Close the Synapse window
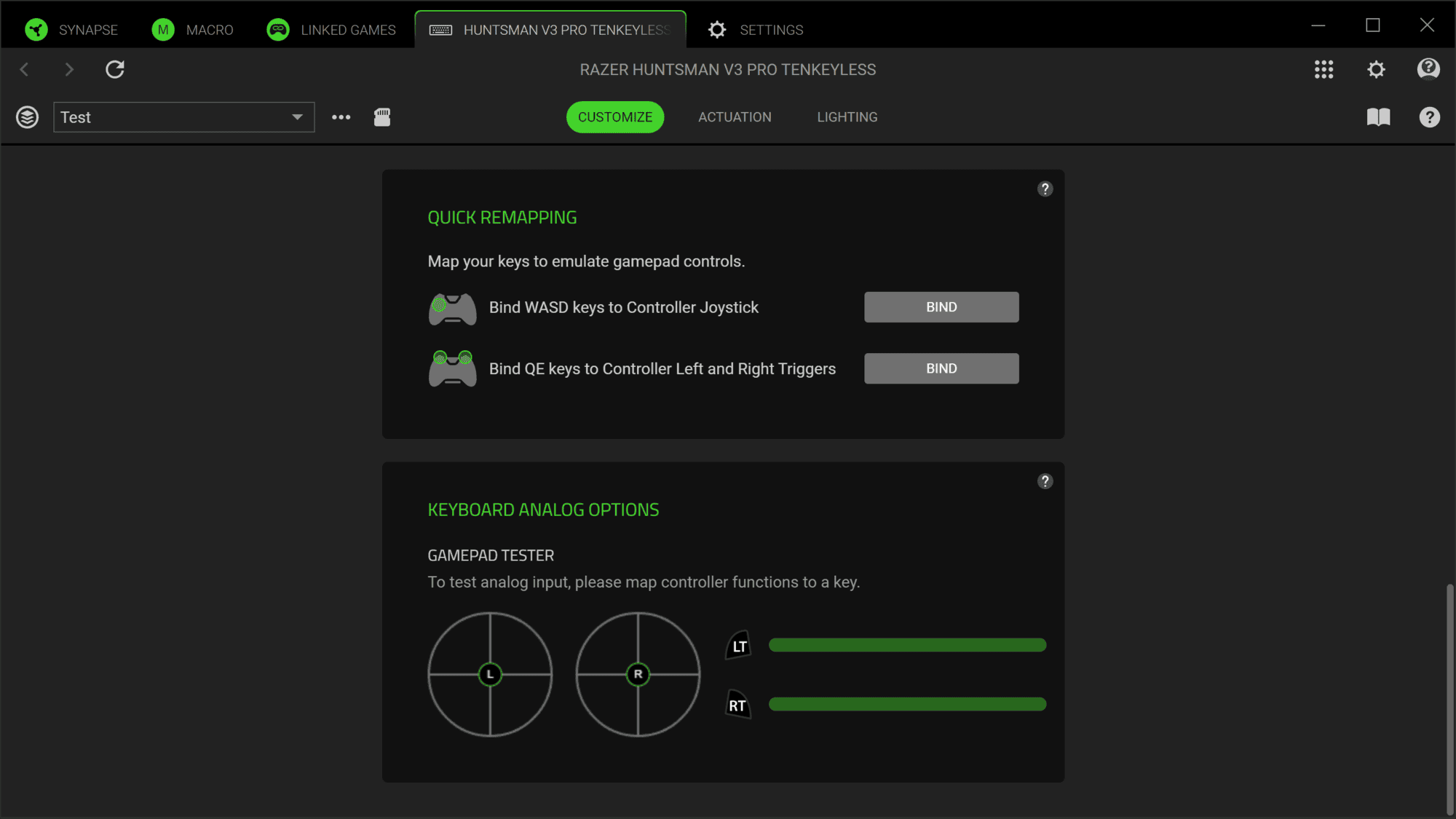Viewport: 1456px width, 819px height. [1427, 25]
